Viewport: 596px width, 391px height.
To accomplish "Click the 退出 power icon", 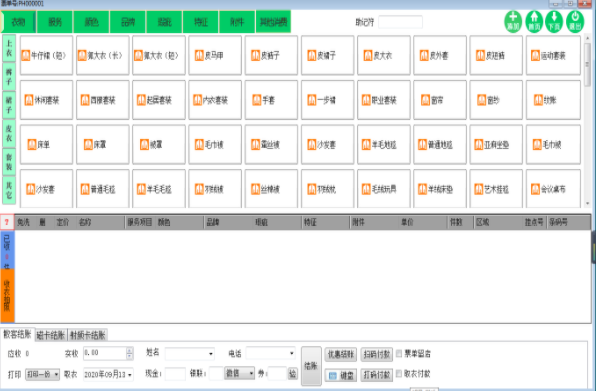I will [x=575, y=22].
